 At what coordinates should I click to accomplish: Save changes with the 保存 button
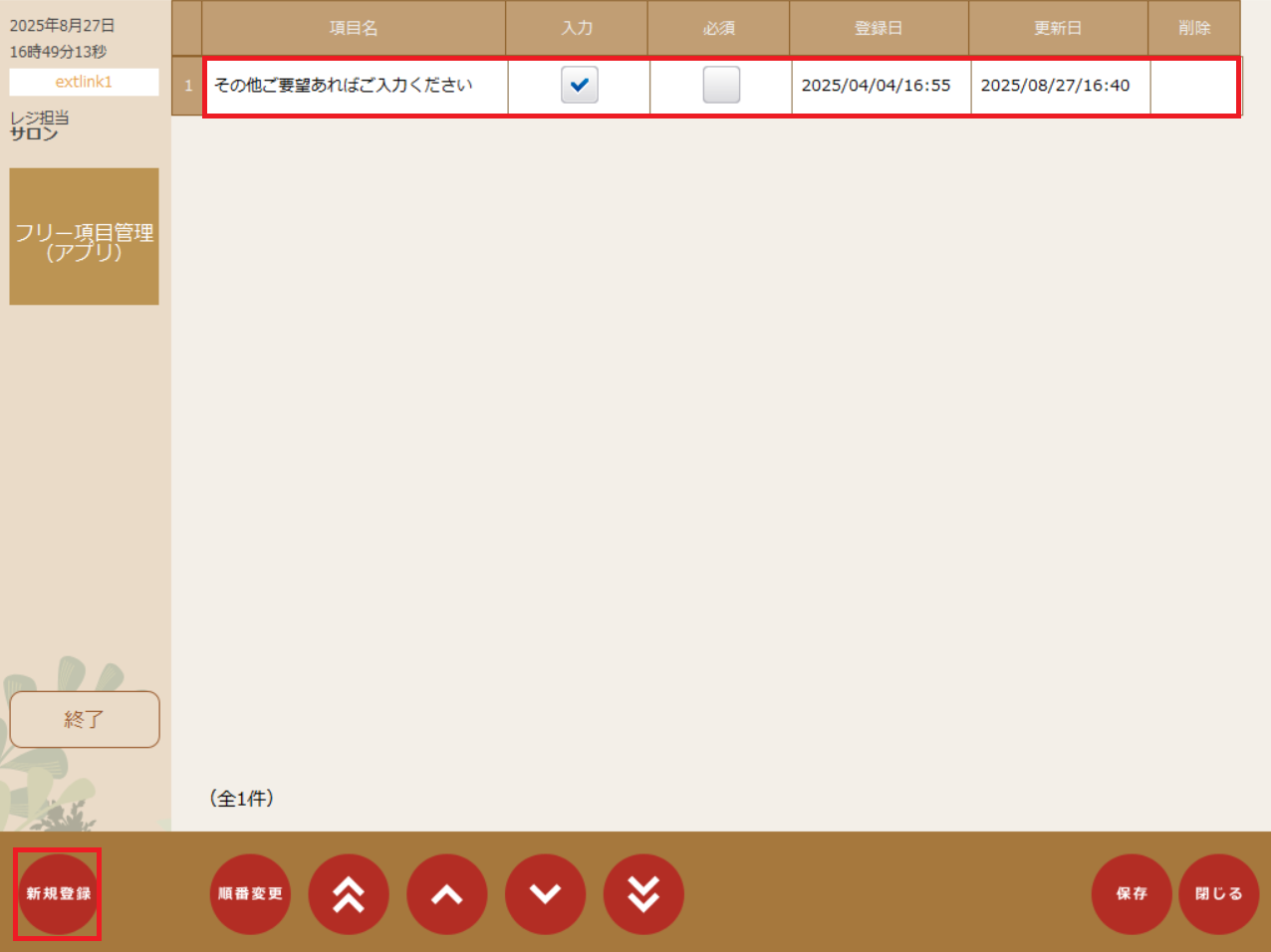tap(1131, 893)
